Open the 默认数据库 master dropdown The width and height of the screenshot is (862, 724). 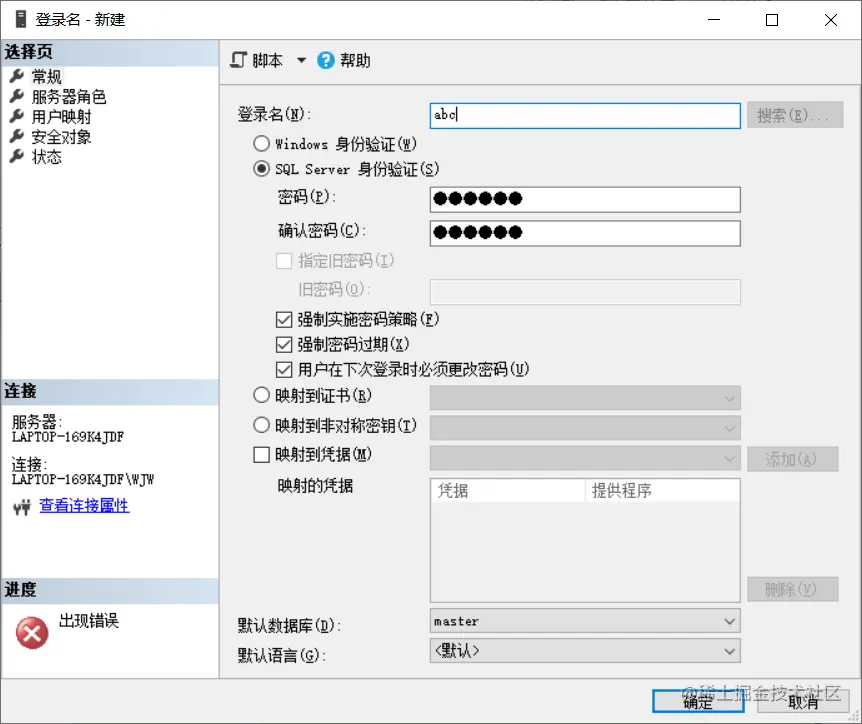pos(730,622)
